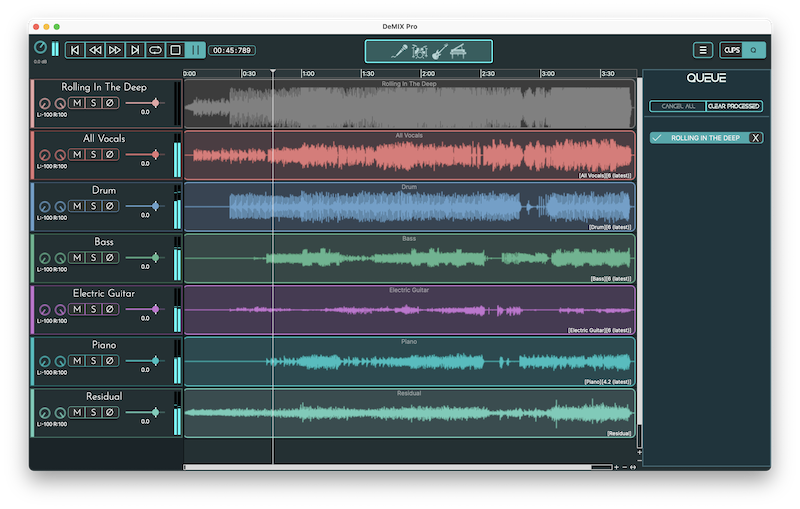The image size is (800, 509).
Task: Click the rewind button
Action: point(95,50)
